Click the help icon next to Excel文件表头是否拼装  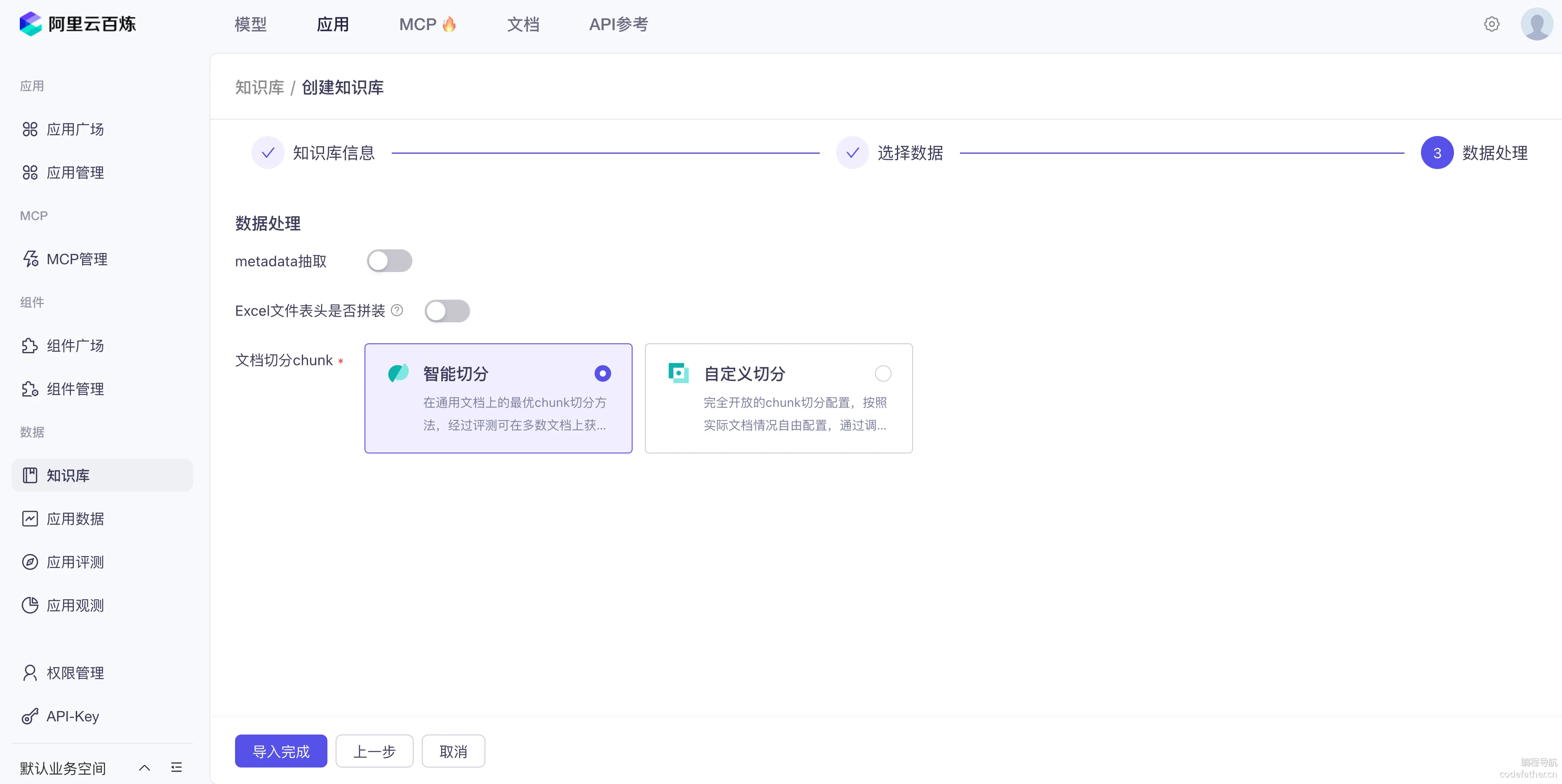[397, 310]
